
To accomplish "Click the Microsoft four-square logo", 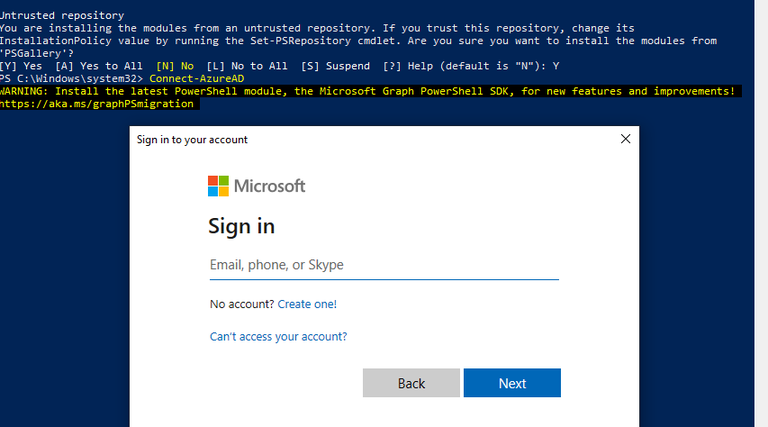I will pyautogui.click(x=218, y=186).
